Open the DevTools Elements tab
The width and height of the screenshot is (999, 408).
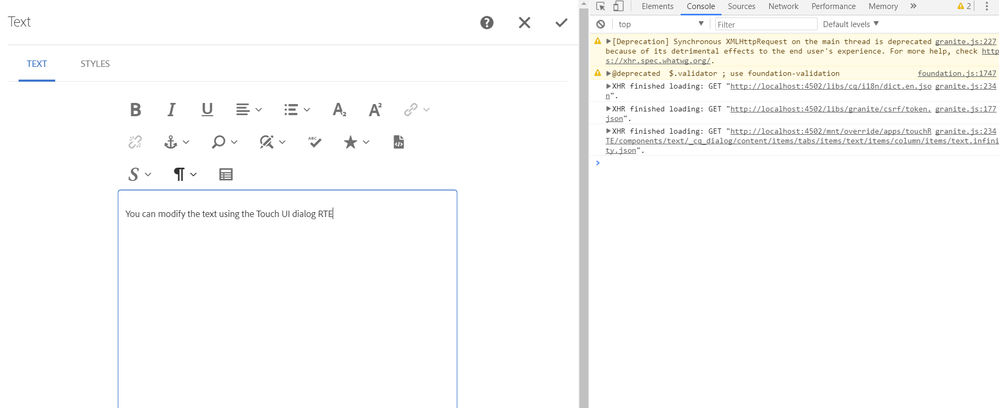point(658,6)
